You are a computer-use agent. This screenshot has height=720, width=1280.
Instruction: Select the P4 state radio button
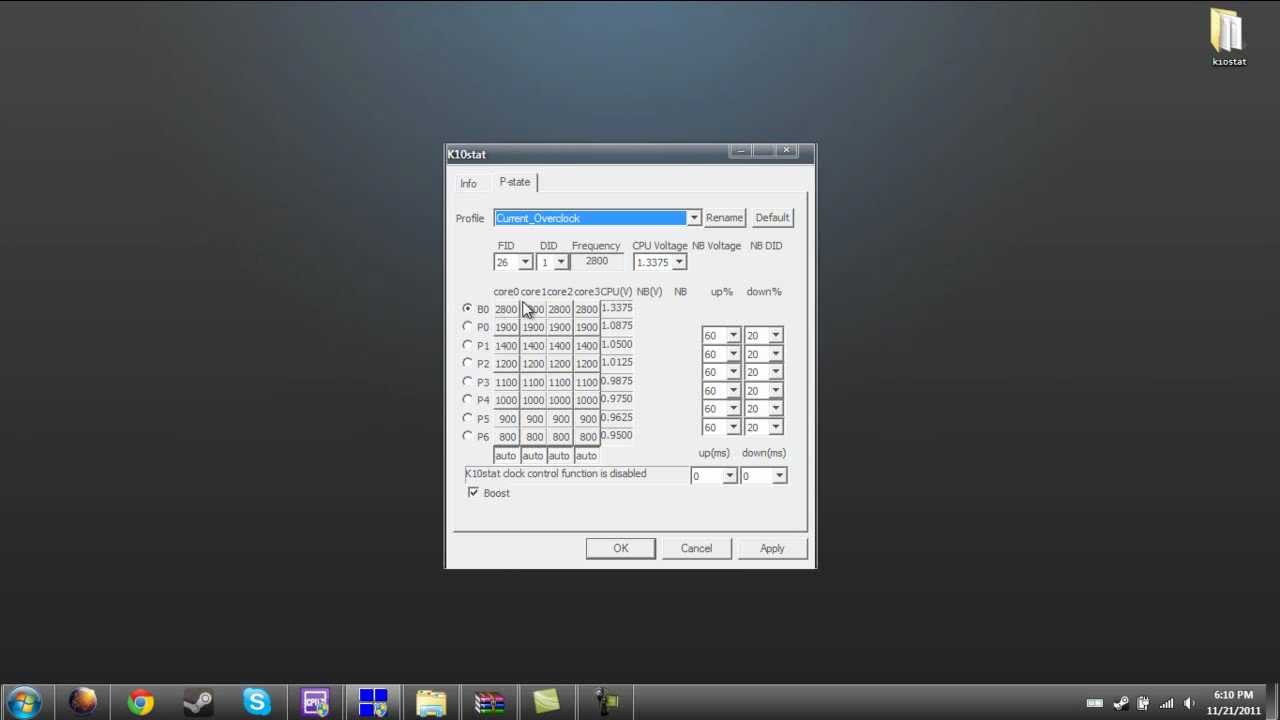coord(467,400)
